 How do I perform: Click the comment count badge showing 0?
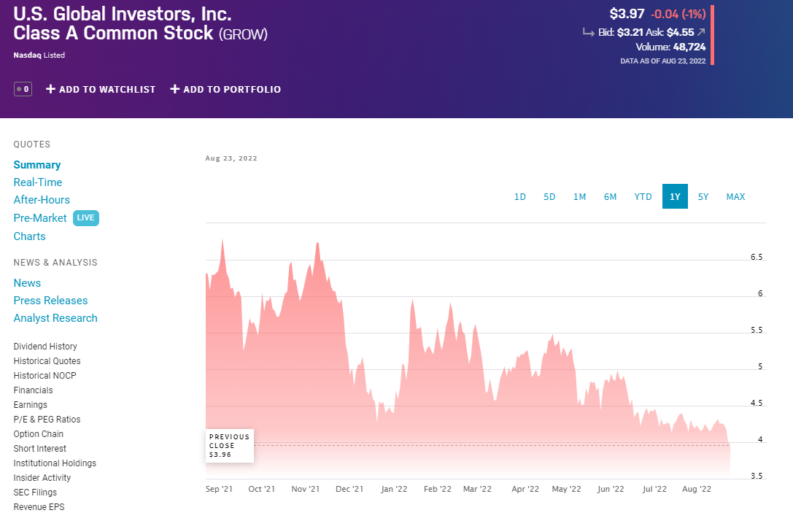pyautogui.click(x=23, y=89)
